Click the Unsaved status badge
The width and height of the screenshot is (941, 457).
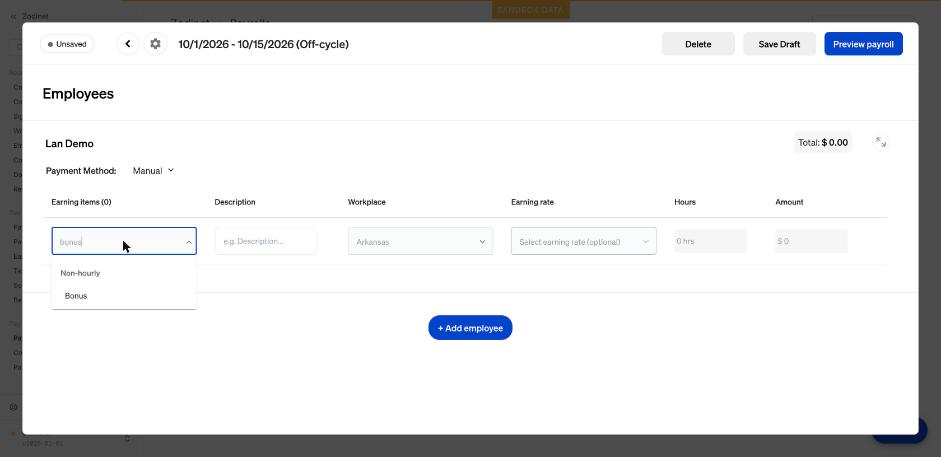pos(67,44)
